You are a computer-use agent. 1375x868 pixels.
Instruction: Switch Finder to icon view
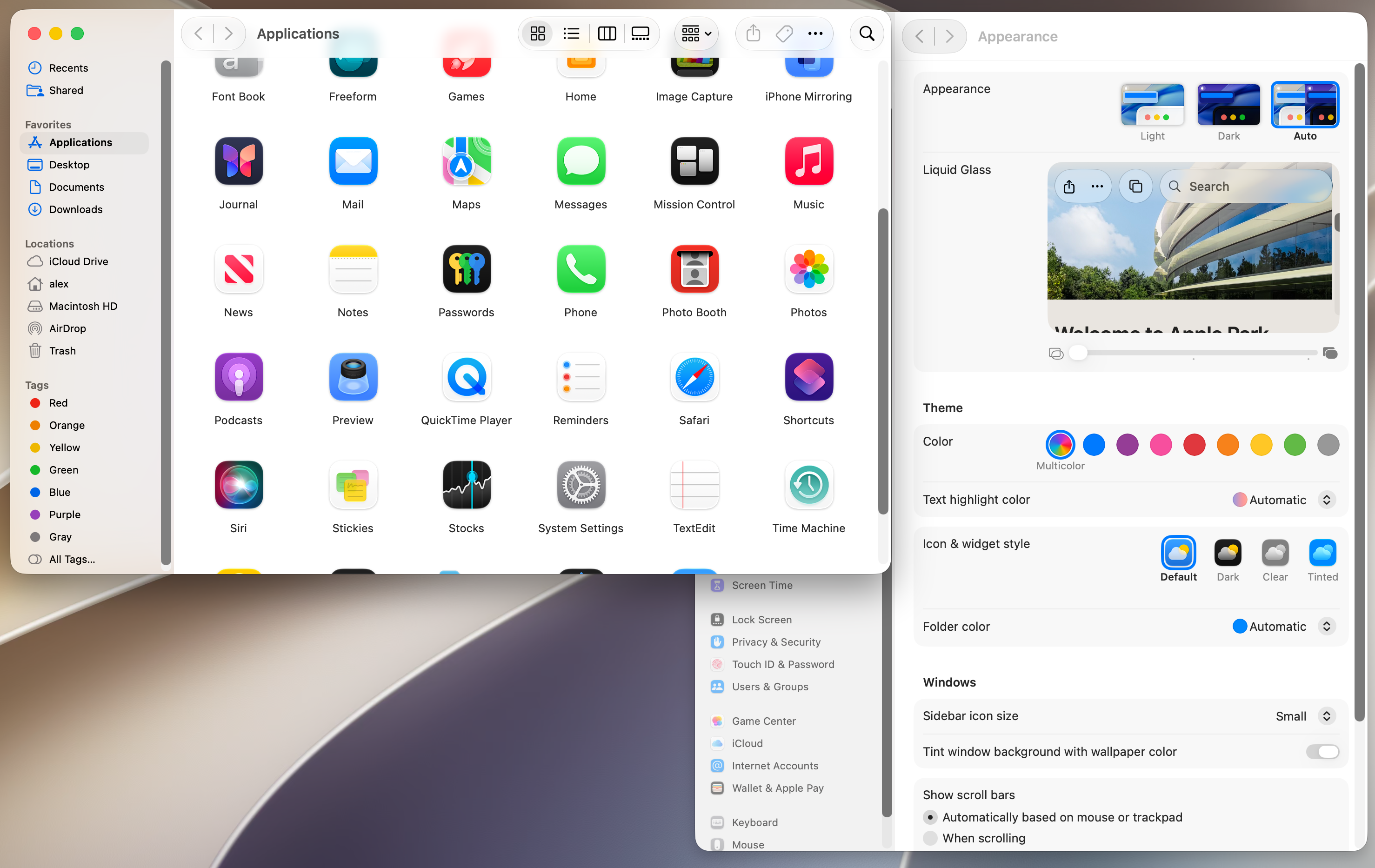(x=537, y=33)
